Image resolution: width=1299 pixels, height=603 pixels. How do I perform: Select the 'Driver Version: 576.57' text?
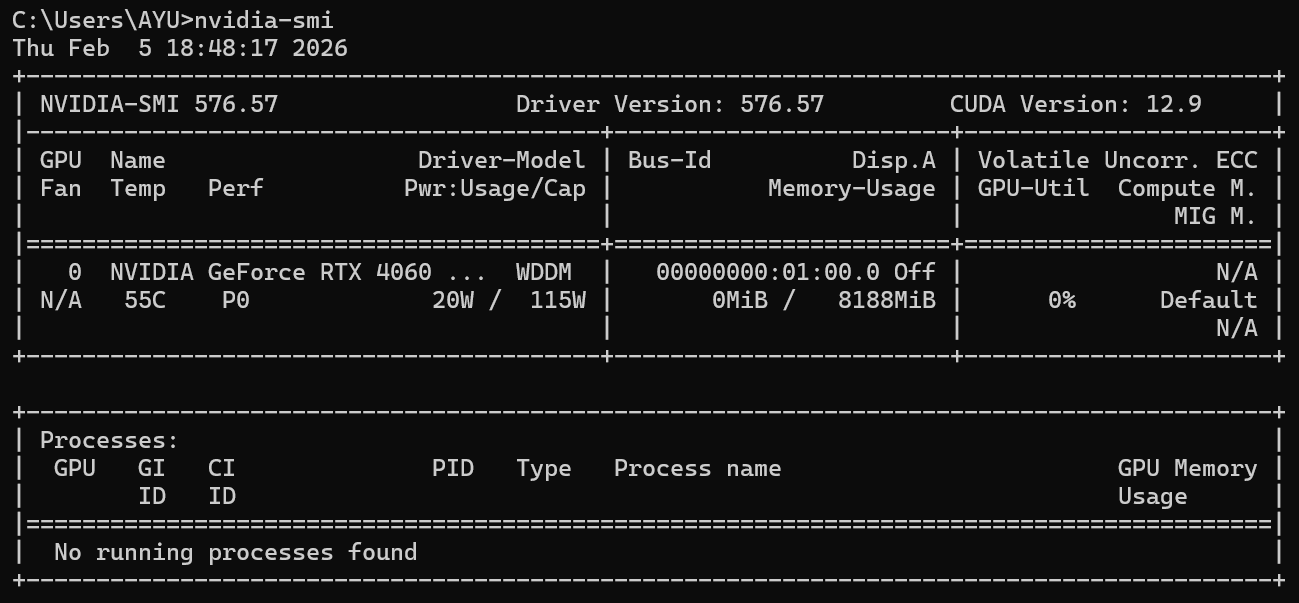(670, 104)
